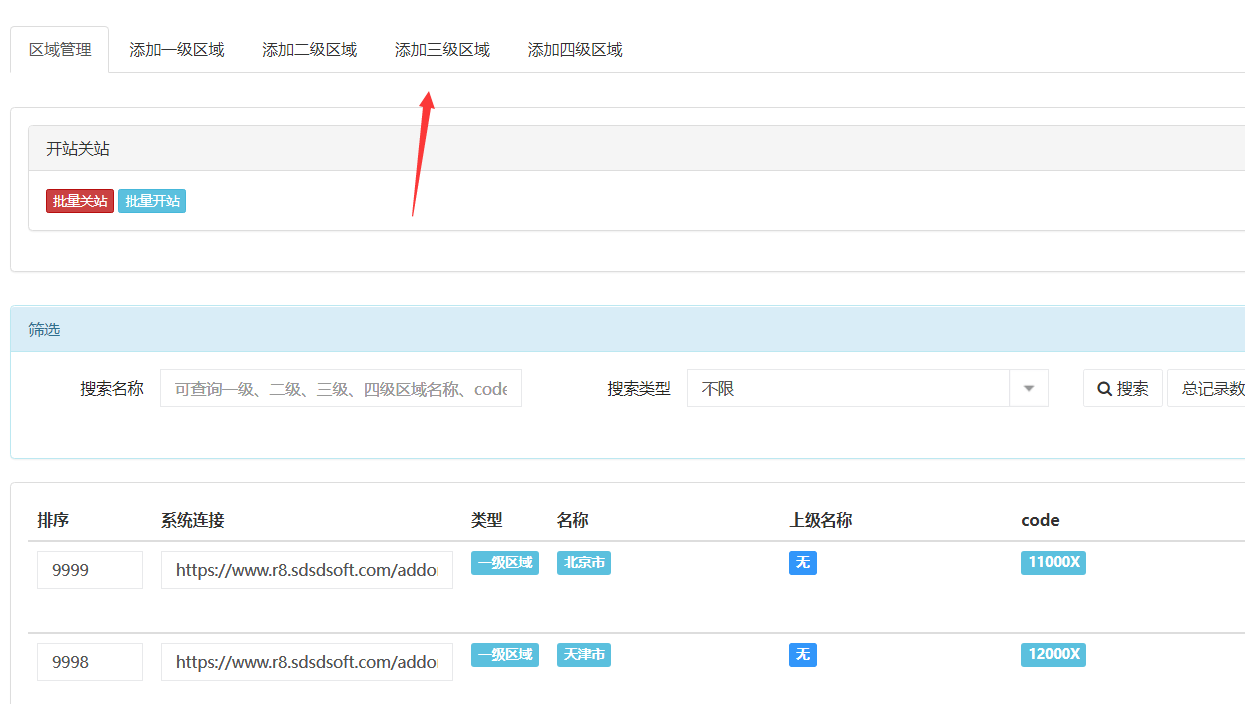Screen dimensions: 1245x704
Task: Click the 北京市 name badge
Action: tap(584, 563)
